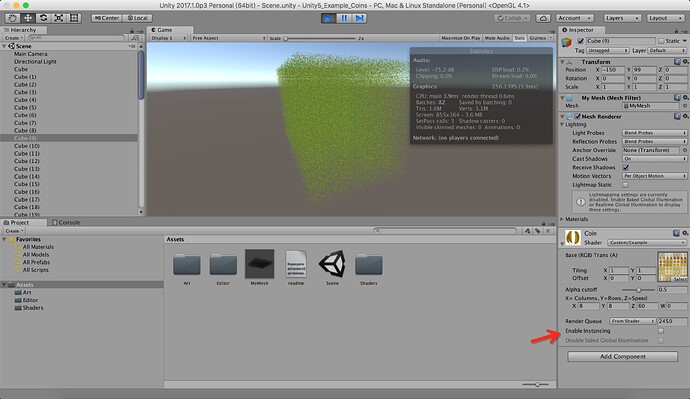
Task: Select the Move tool
Action: click(x=28, y=18)
